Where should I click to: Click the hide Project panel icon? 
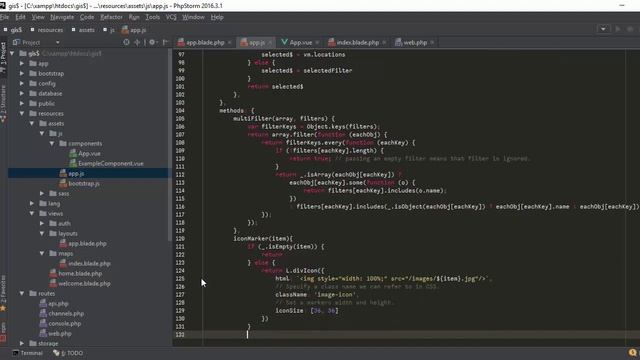[x=165, y=42]
